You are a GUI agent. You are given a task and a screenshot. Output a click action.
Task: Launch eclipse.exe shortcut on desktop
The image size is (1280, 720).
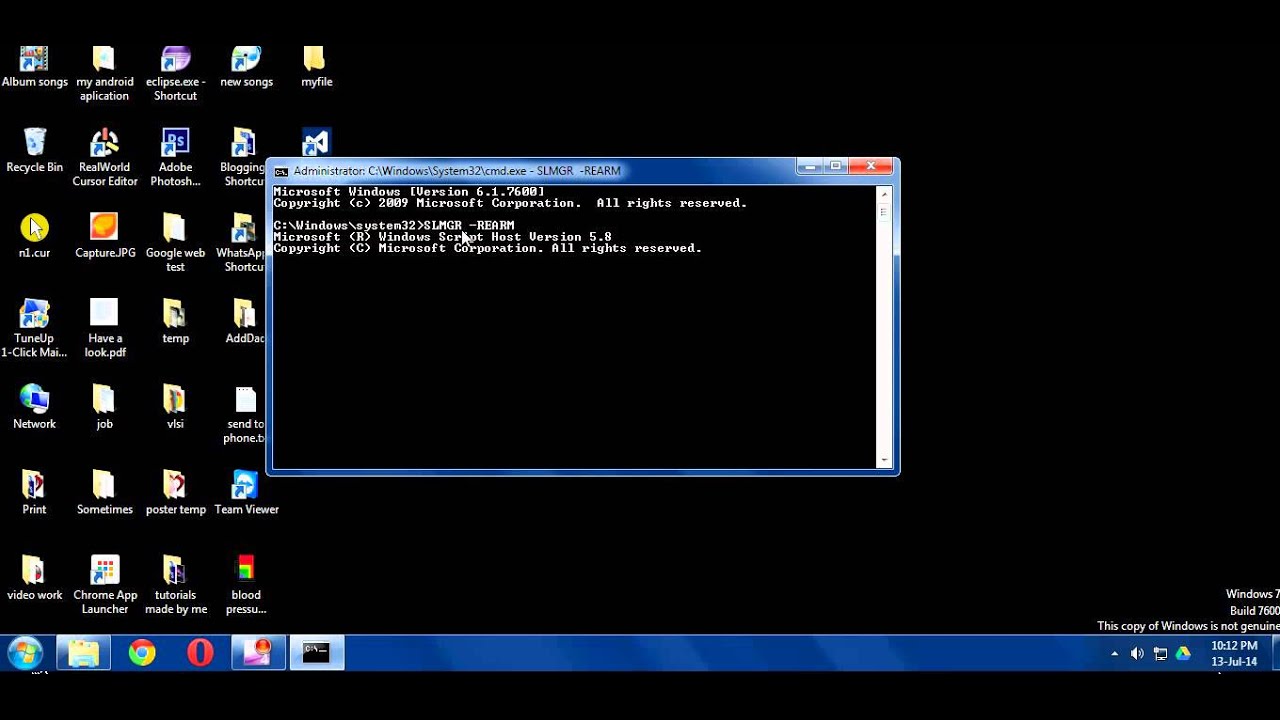(x=175, y=74)
